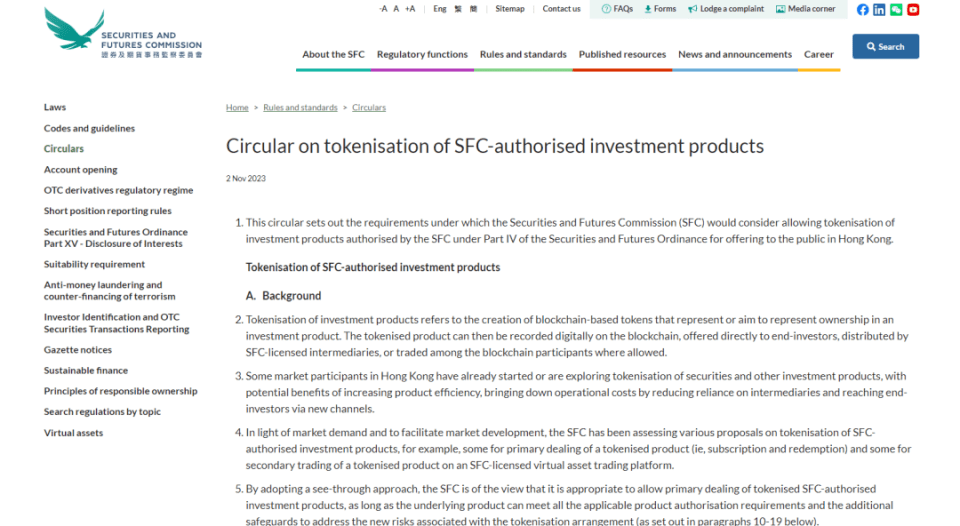Open FAQs with the question mark icon
Viewport: 960px width, 526px height.
coord(617,9)
